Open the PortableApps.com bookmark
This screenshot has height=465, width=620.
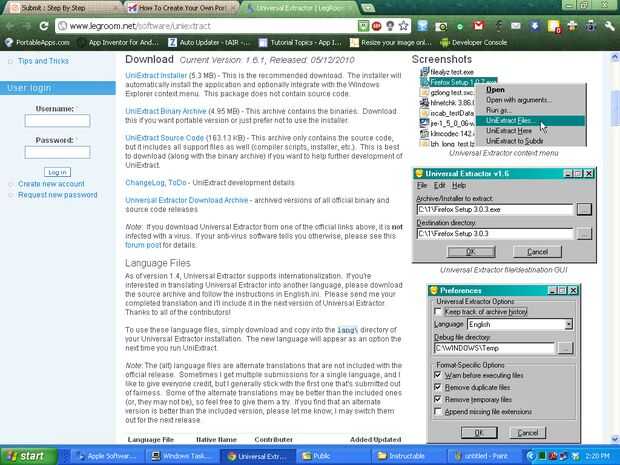37,42
